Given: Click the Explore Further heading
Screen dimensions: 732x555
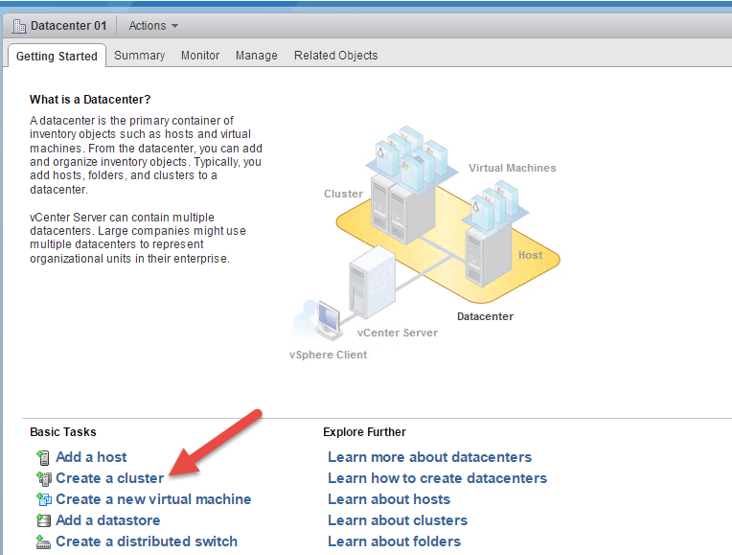Looking at the screenshot, I should pyautogui.click(x=364, y=432).
